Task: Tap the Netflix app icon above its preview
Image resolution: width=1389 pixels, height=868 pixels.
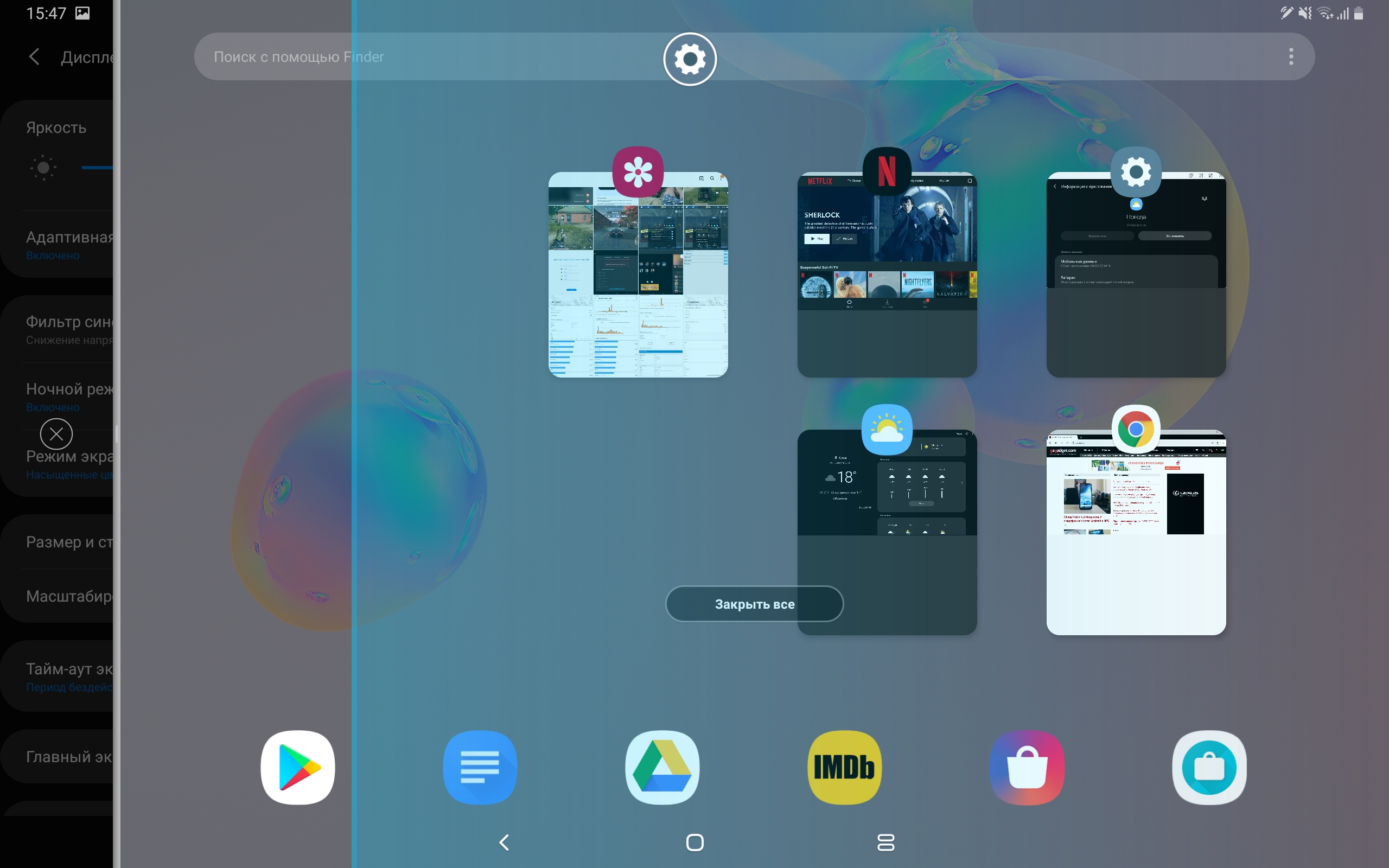Action: tap(887, 171)
